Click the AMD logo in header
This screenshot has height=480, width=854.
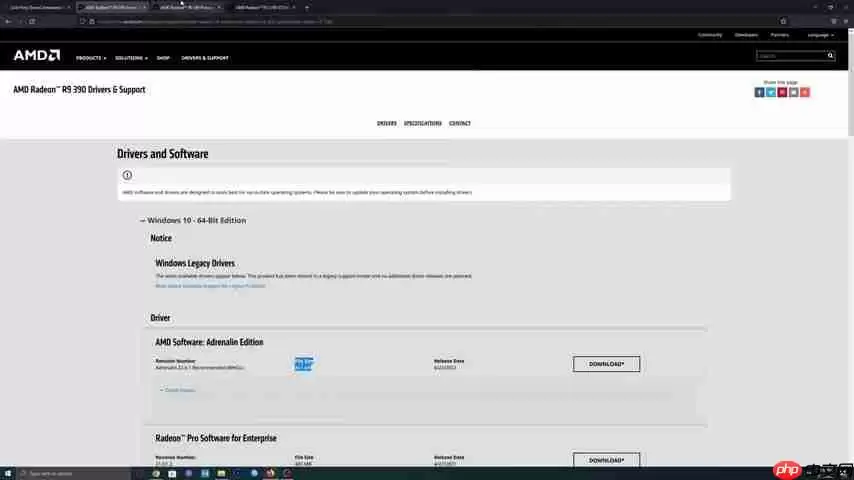tap(36, 56)
